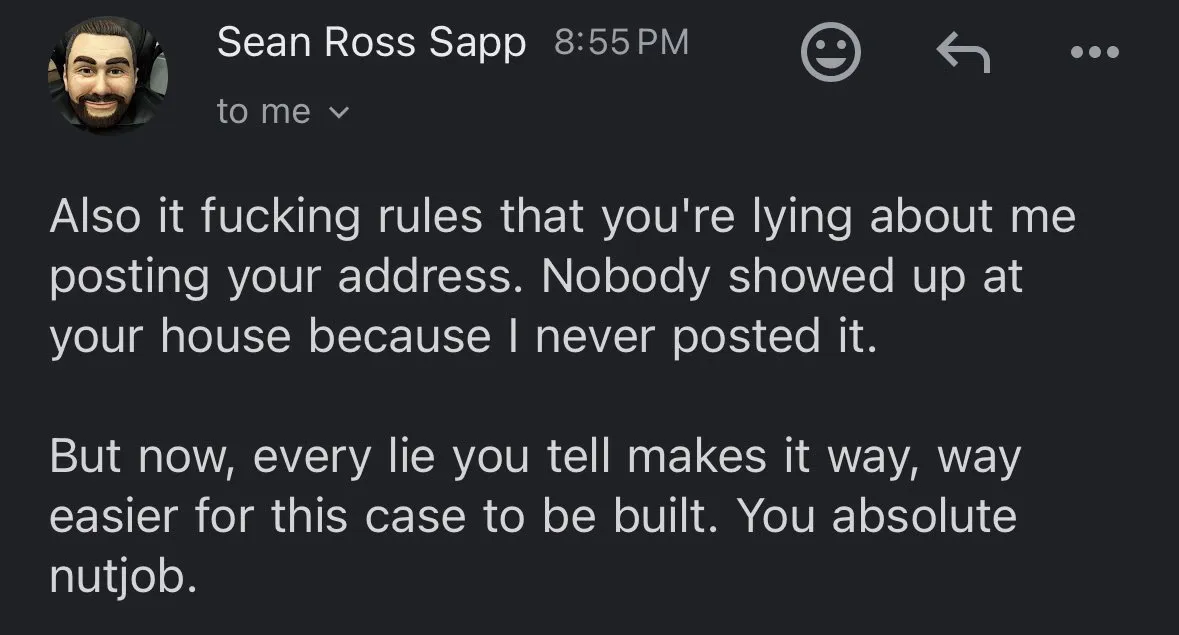The height and width of the screenshot is (635, 1179).
Task: Click the line starting 'Also it fucking rules'
Action: coord(562,218)
